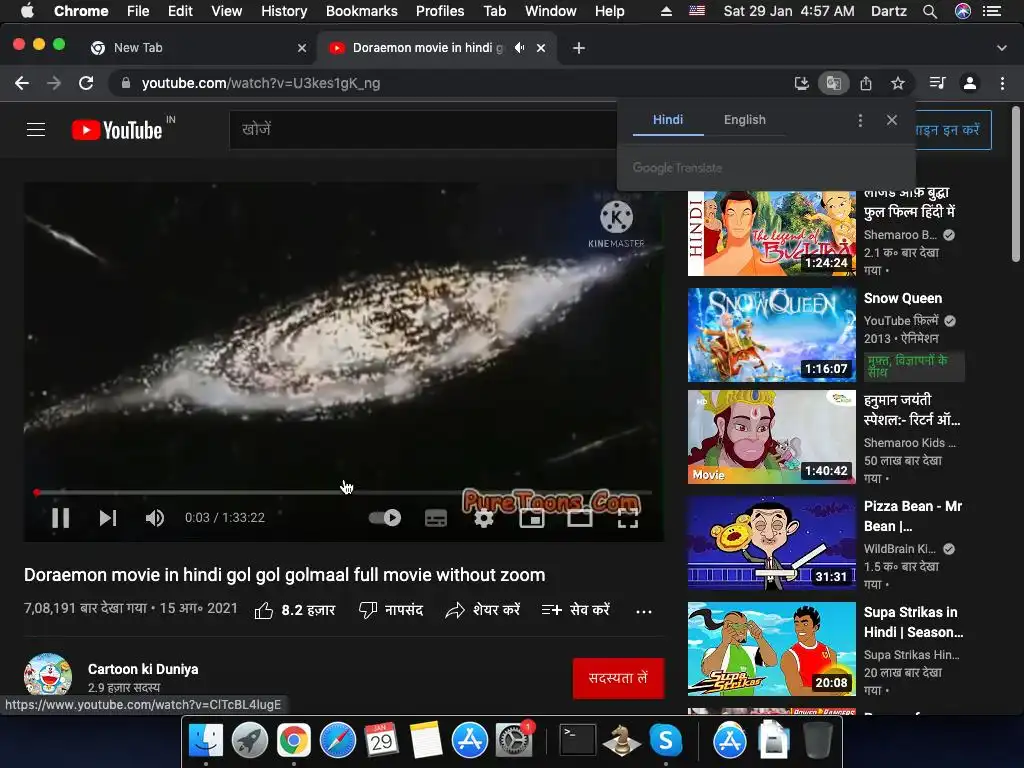Image resolution: width=1024 pixels, height=768 pixels.
Task: Open the Hanuman Jayanti special video title
Action: tap(912, 409)
